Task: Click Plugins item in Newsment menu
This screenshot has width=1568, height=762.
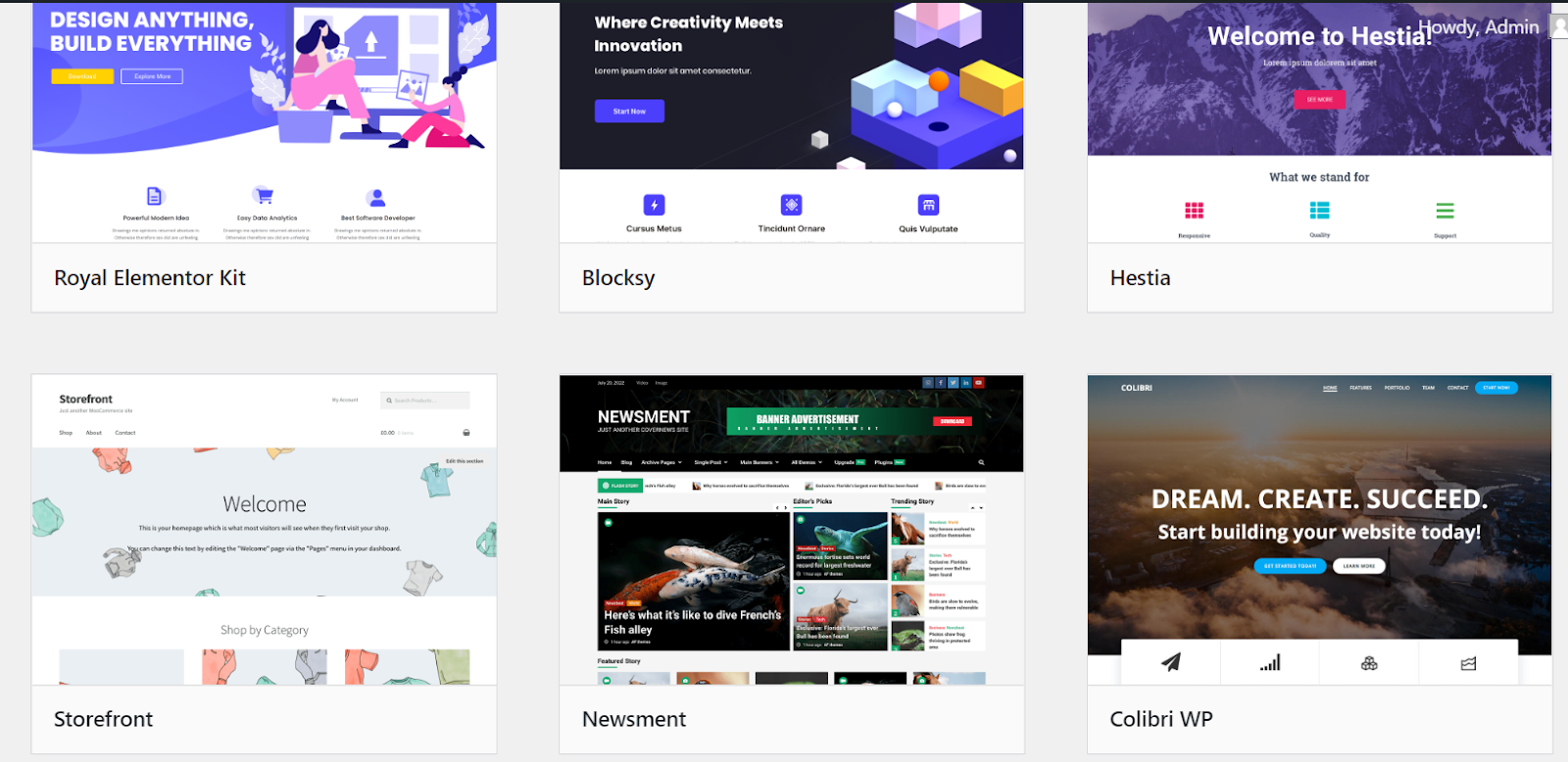Action: point(890,462)
